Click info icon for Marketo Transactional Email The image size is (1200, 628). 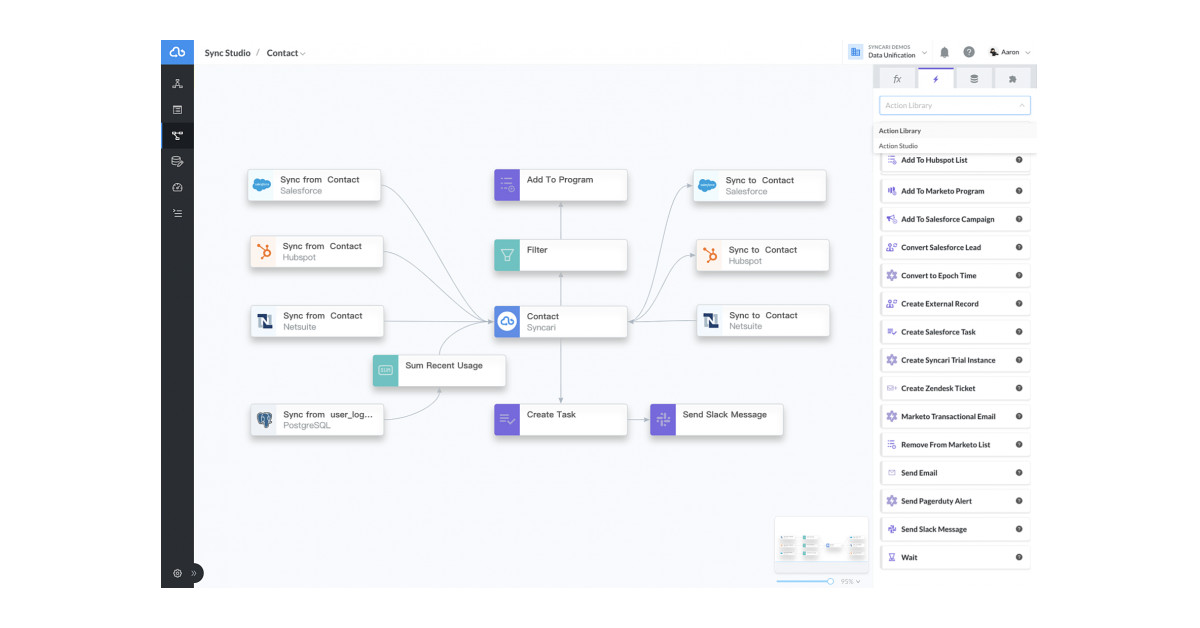1019,416
